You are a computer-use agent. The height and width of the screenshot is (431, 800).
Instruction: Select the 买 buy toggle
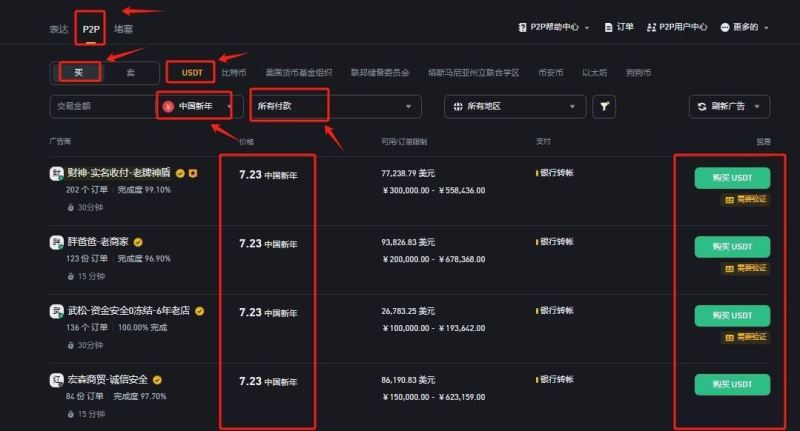point(79,72)
